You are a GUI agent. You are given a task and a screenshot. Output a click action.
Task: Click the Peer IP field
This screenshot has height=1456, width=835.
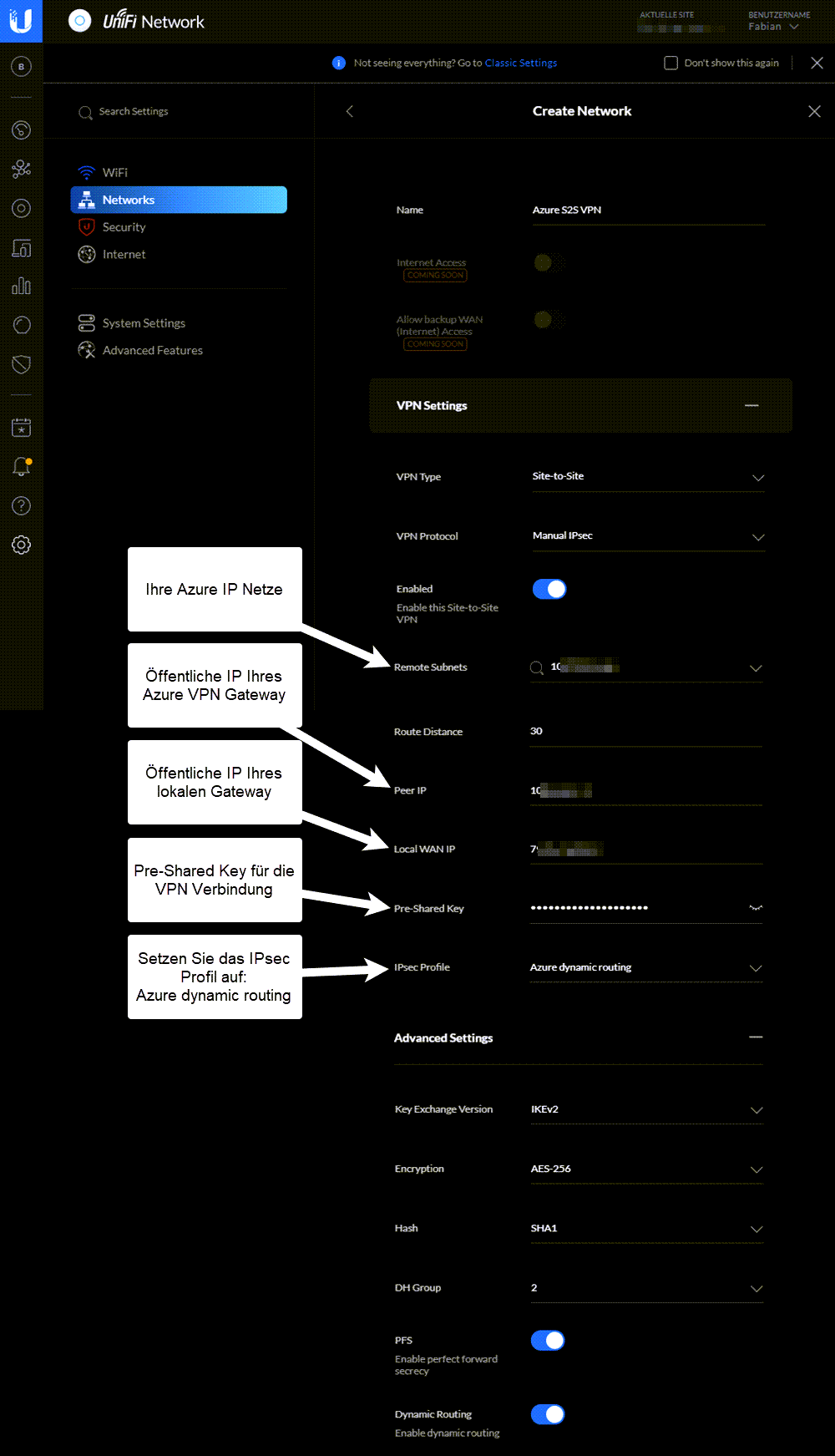646,791
